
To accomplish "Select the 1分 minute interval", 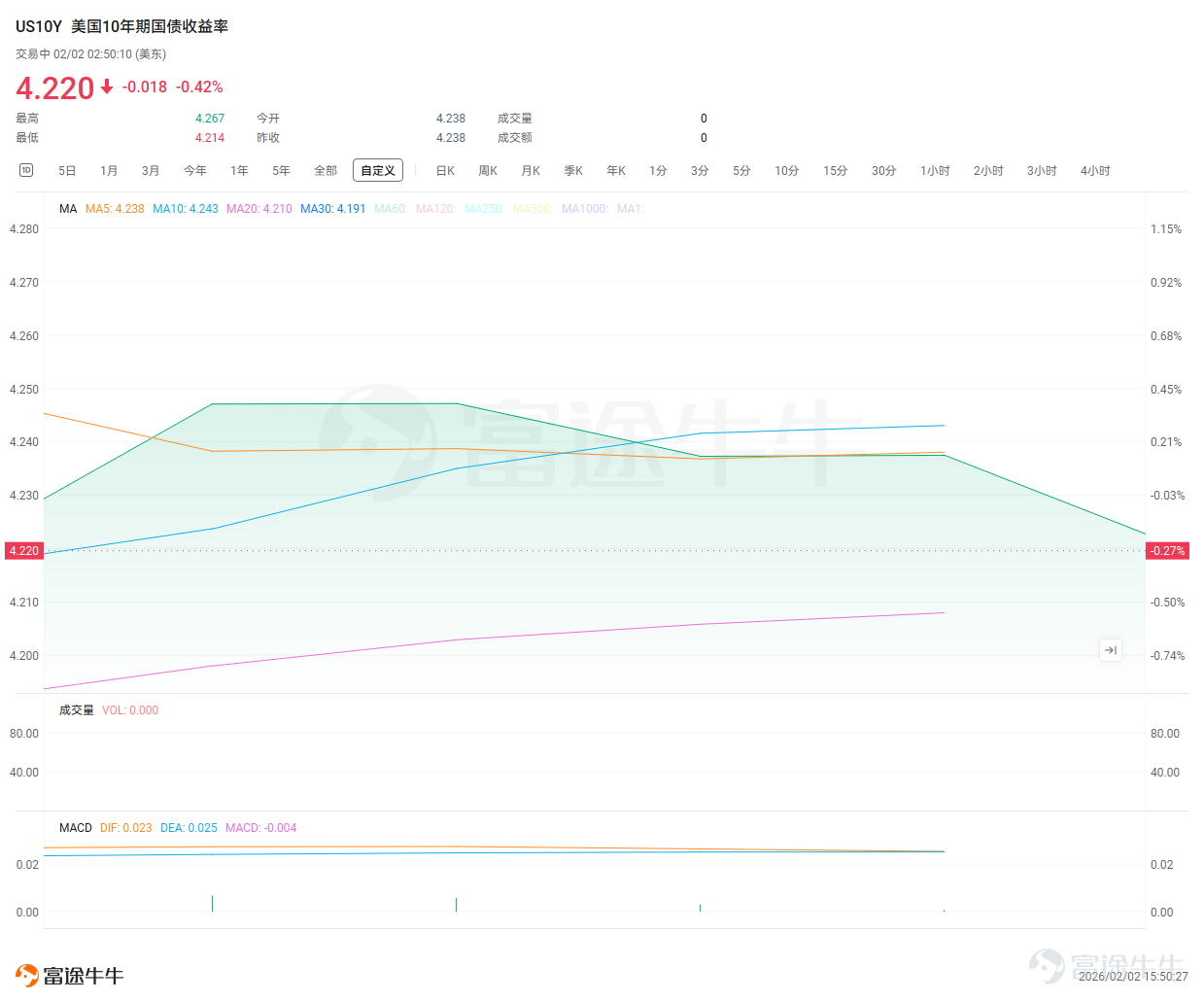I will click(659, 171).
